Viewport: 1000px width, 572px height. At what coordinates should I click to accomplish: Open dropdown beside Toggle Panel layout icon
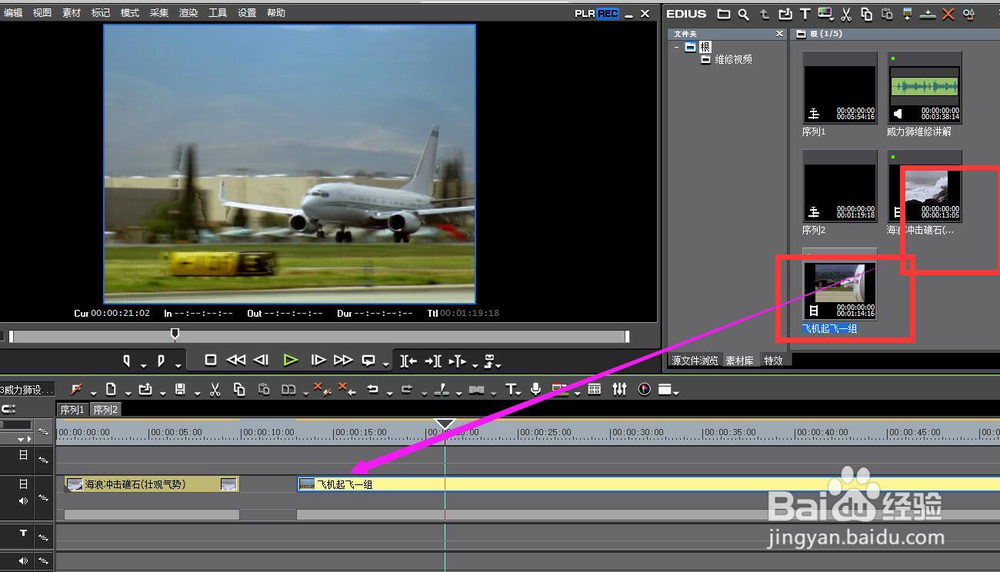[675, 393]
